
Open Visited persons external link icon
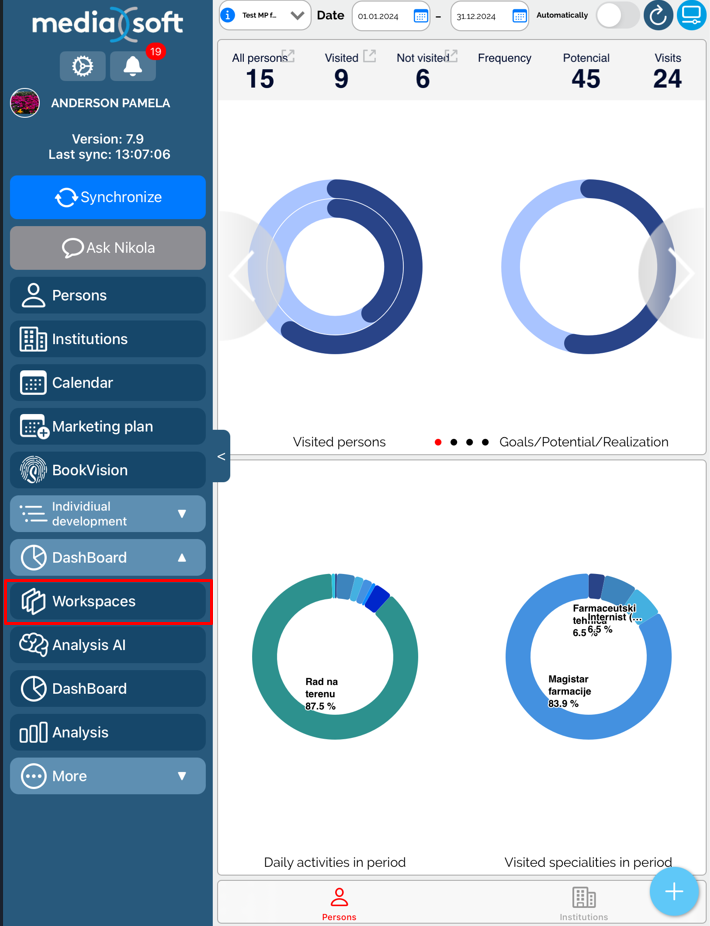(x=370, y=56)
